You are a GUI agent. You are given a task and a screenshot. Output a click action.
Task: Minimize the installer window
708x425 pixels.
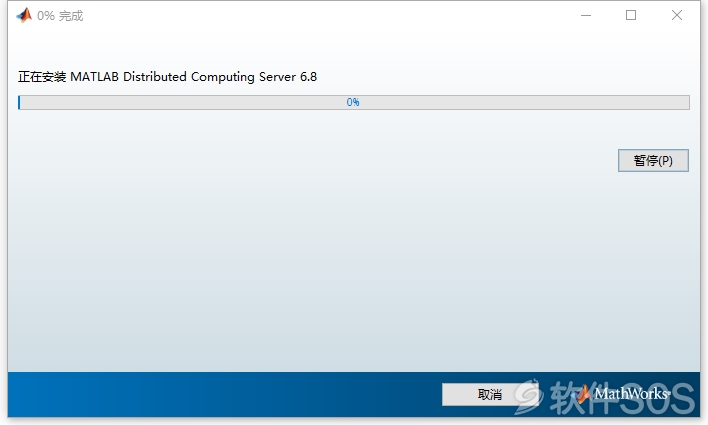(x=586, y=15)
